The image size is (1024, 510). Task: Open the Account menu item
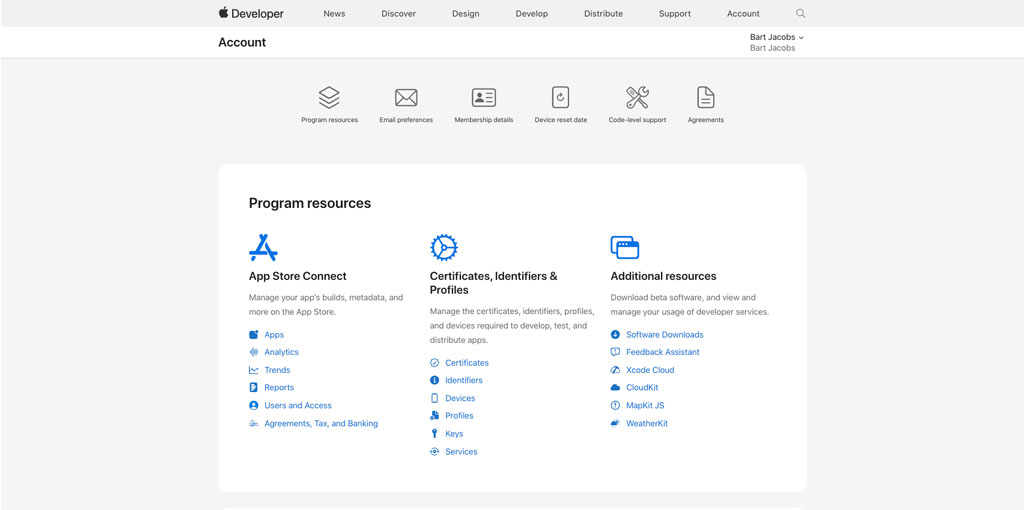pyautogui.click(x=743, y=14)
